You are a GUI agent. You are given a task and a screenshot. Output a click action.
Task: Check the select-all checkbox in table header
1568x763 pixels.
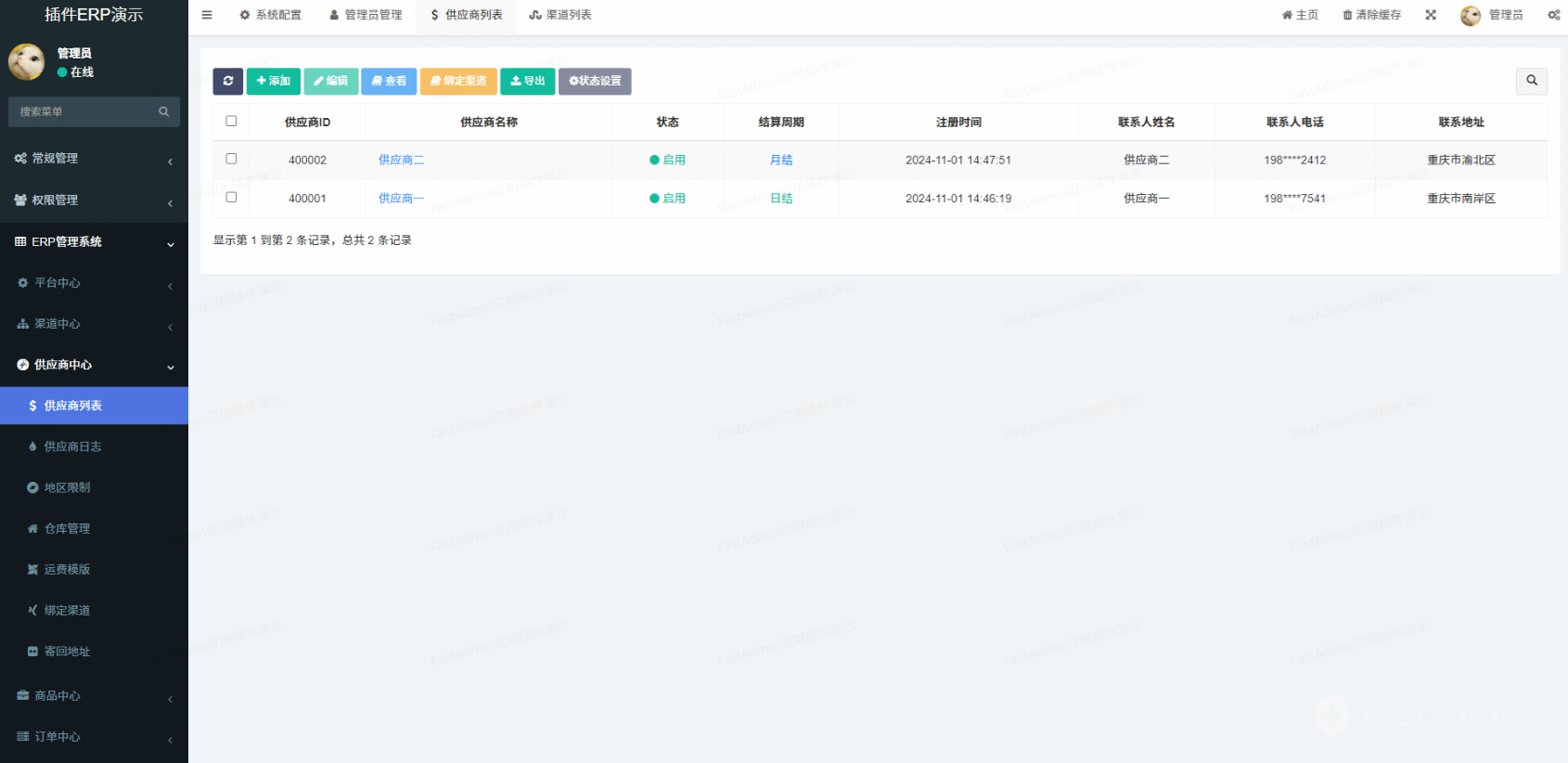231,121
